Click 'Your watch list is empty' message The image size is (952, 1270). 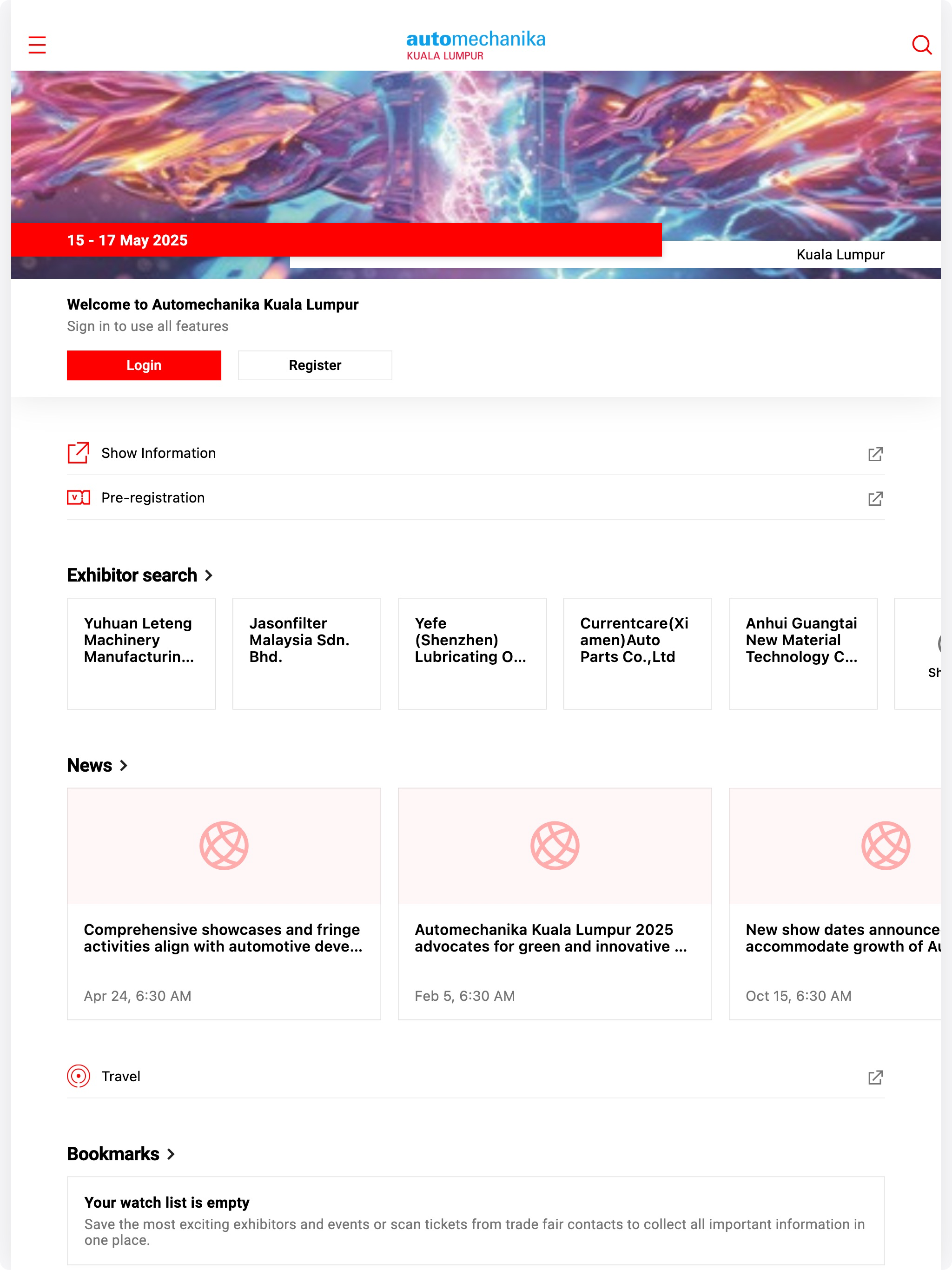[x=166, y=1202]
